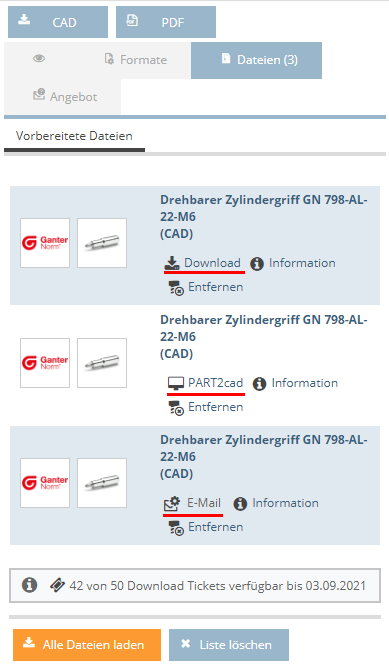Remove PART2cad file via Entfernen

click(206, 407)
